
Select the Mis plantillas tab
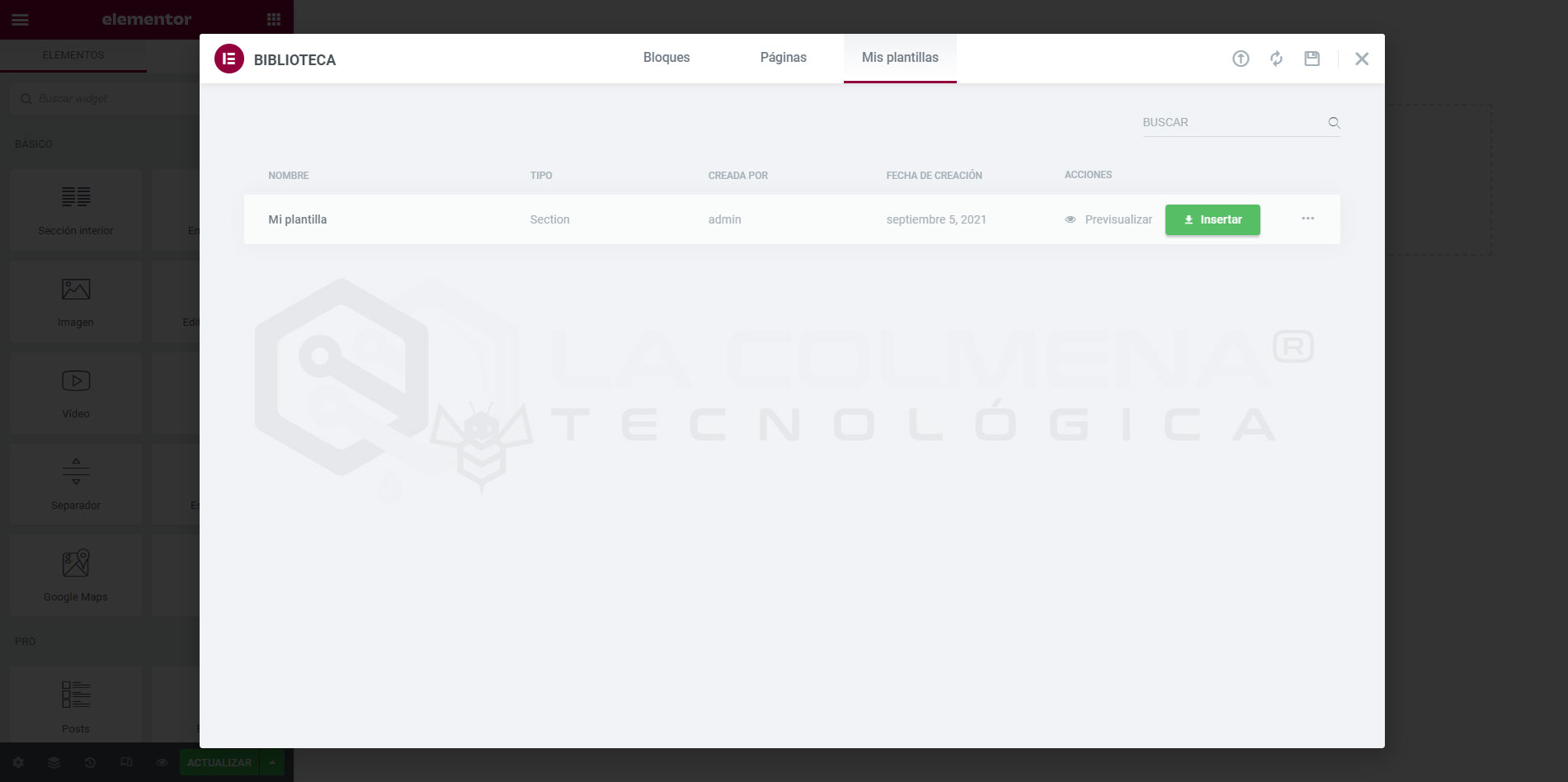(900, 58)
